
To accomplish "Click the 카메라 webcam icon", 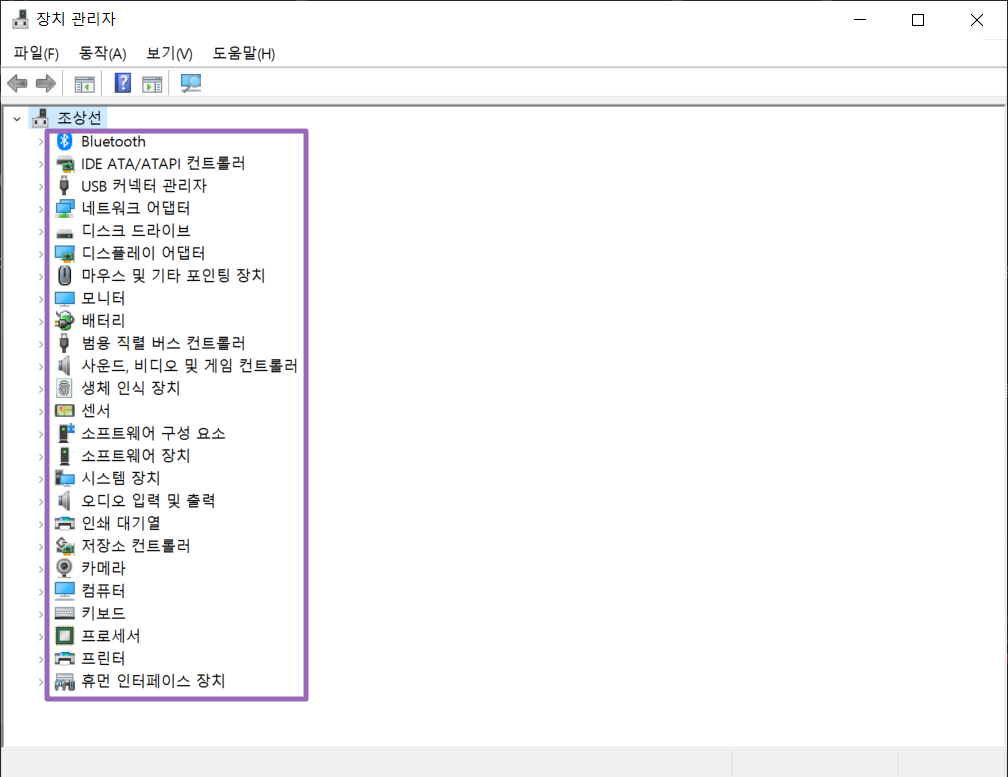I will 65,568.
